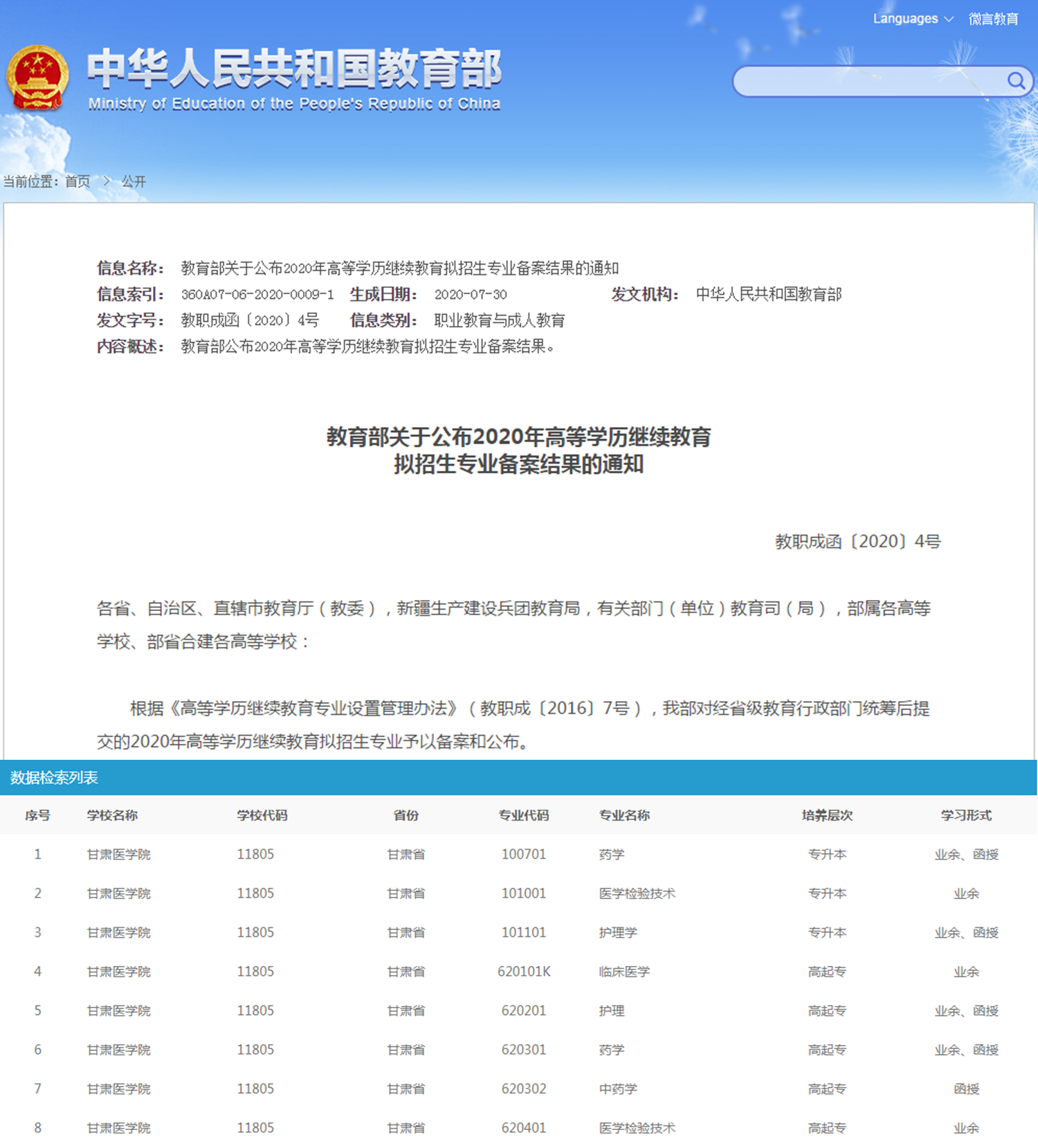Select row 4 临床医学 major name
Viewport: 1038px width, 1148px height.
624,972
